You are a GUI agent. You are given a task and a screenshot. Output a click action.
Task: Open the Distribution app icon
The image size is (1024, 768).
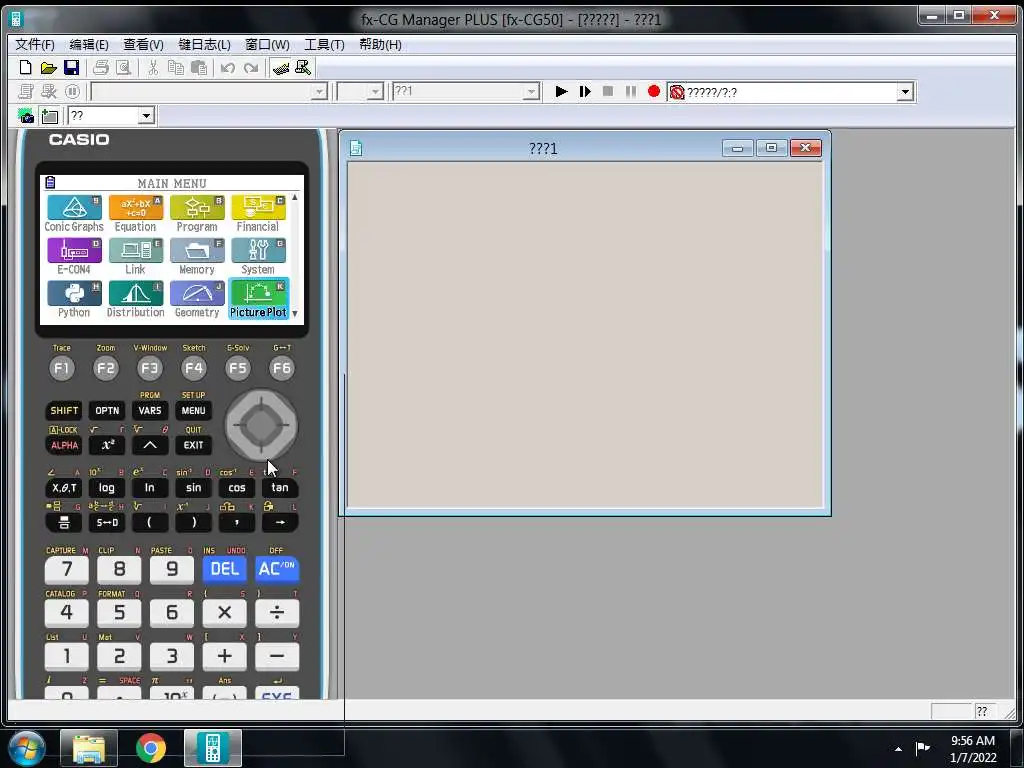(x=135, y=299)
